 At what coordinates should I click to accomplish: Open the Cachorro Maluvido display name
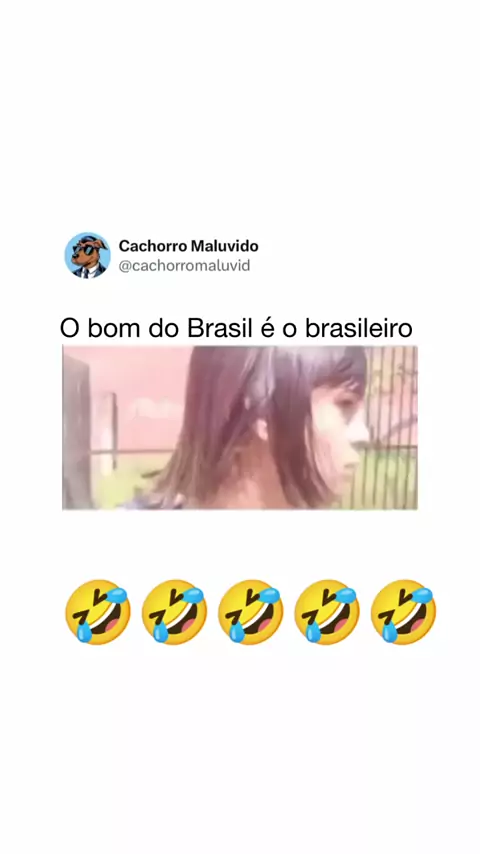pos(189,246)
